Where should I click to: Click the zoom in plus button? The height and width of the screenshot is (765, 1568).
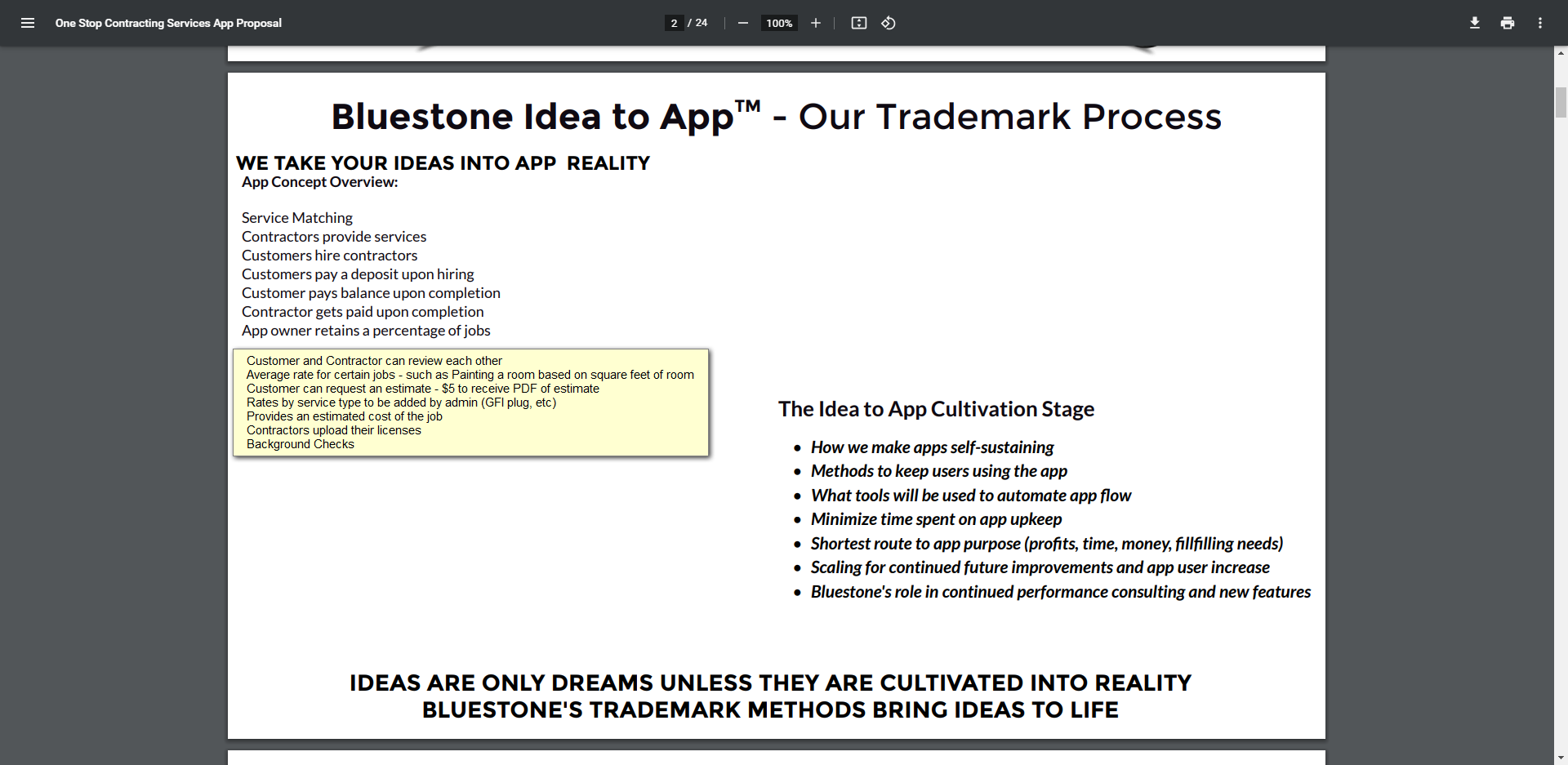pyautogui.click(x=815, y=23)
